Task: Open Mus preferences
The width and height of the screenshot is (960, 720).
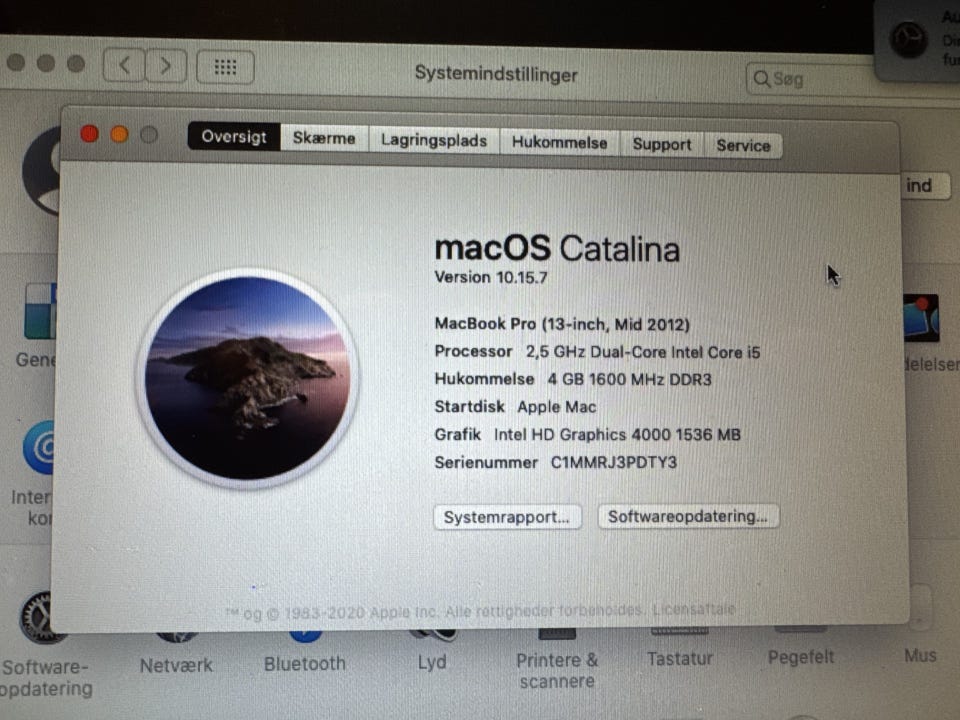Action: click(x=920, y=656)
